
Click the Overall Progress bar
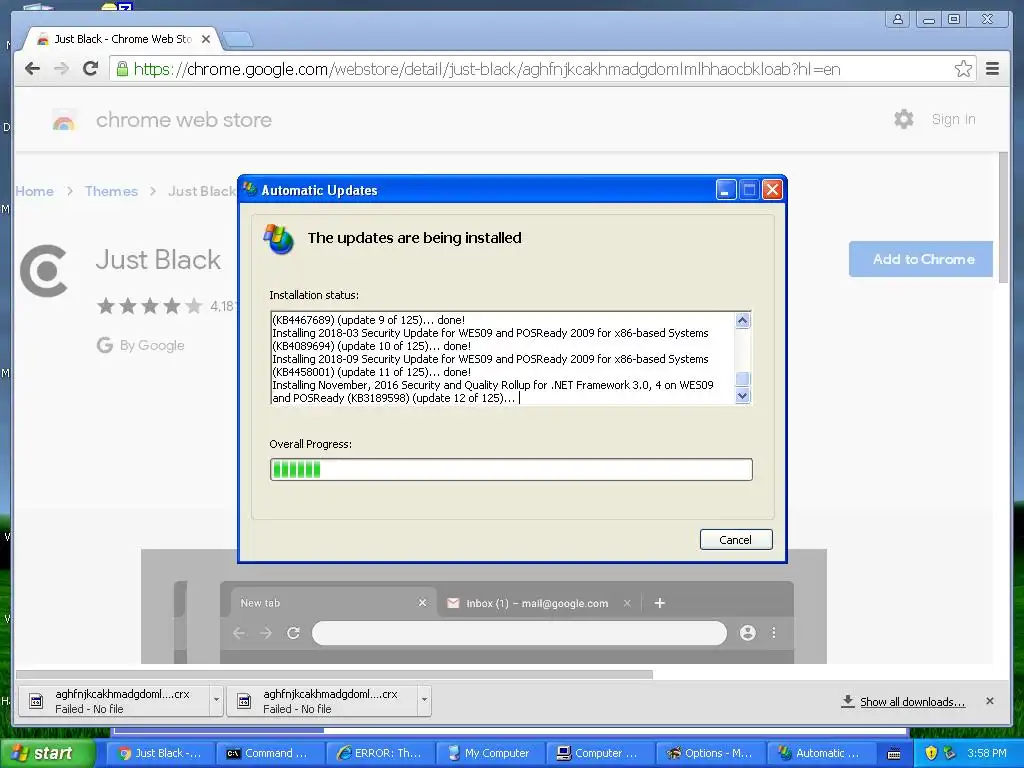(511, 470)
